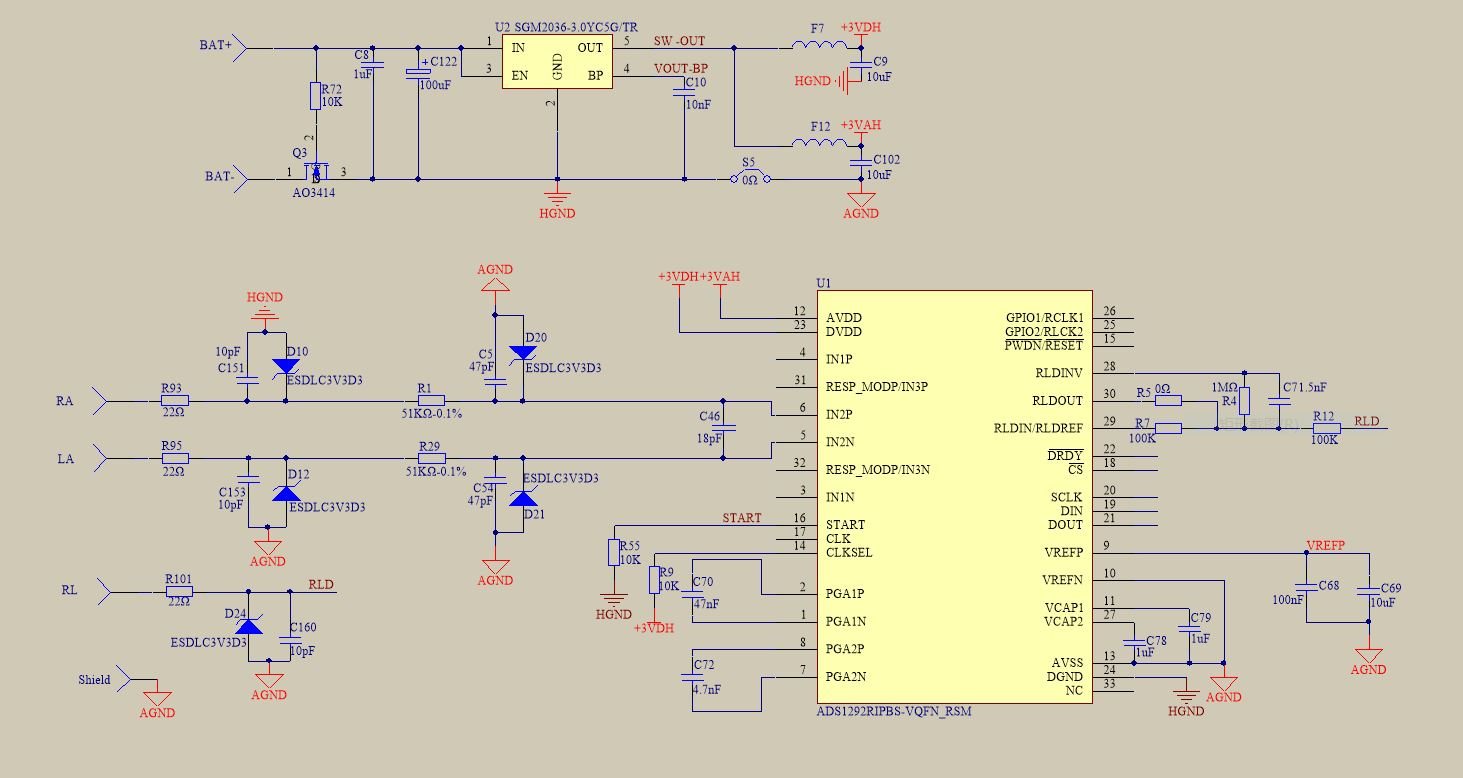1463x778 pixels.
Task: Select capacitor C70 47nF
Action: click(x=692, y=594)
